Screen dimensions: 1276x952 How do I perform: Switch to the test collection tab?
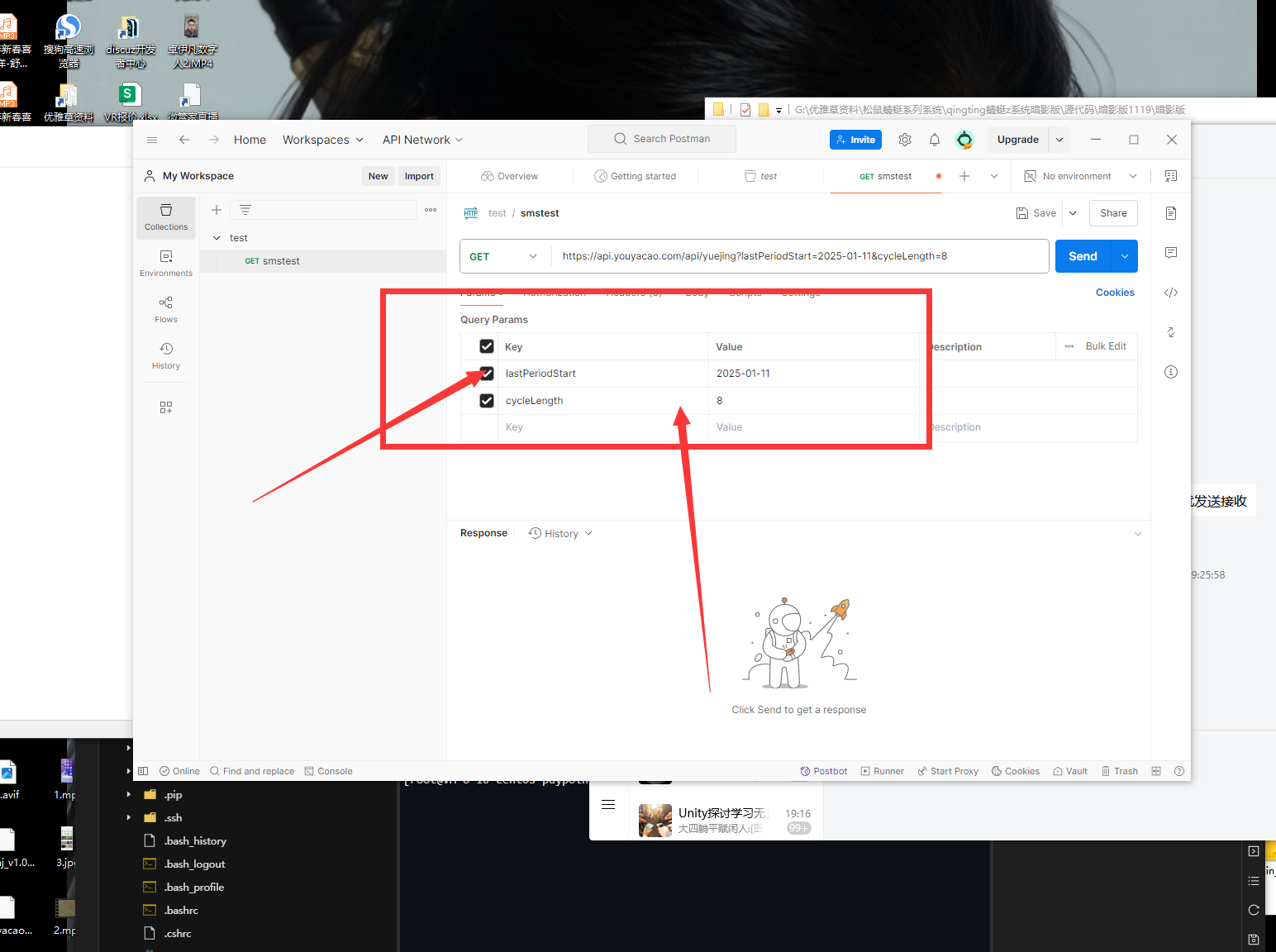click(761, 176)
